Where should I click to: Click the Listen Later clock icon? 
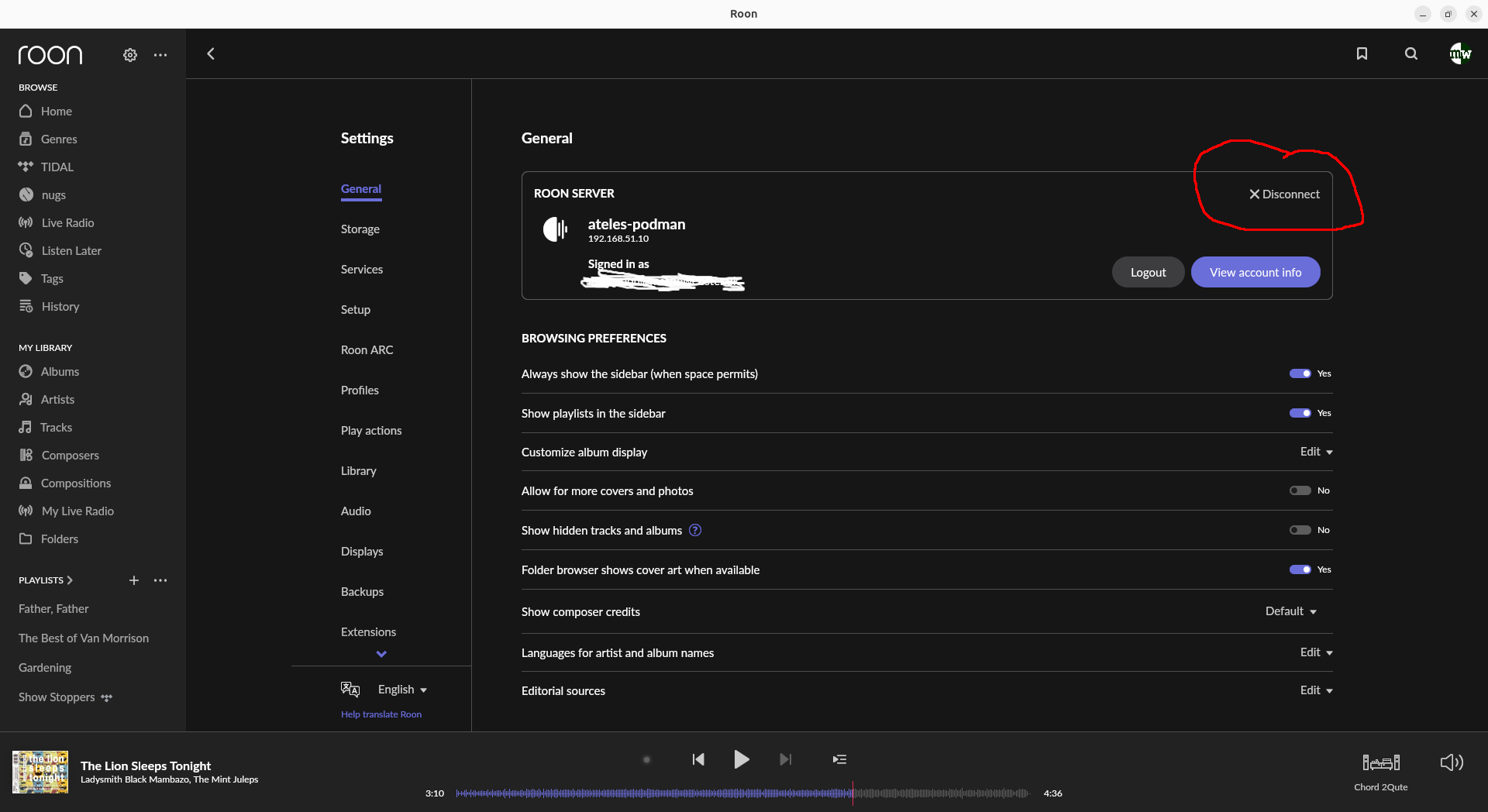point(26,250)
